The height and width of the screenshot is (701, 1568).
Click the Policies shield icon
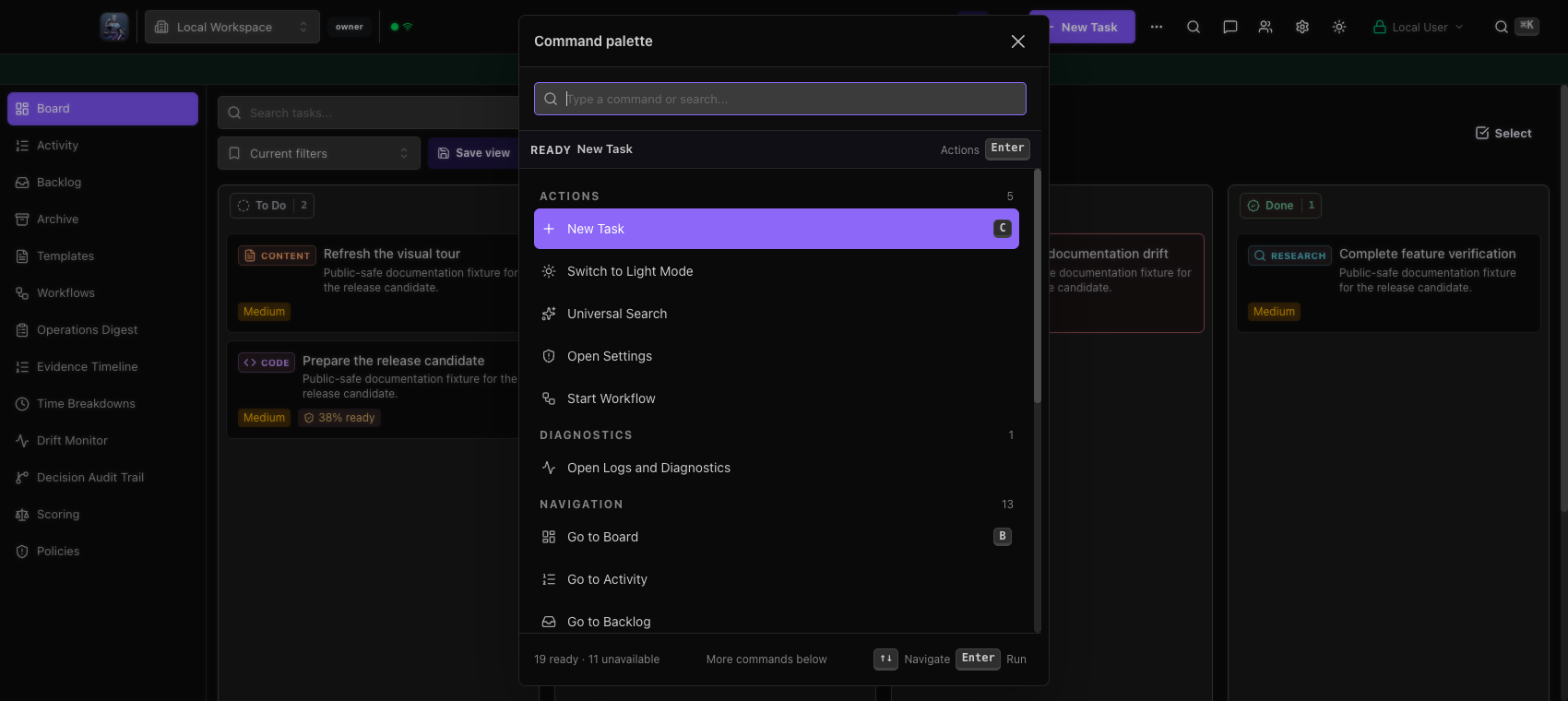pos(22,552)
